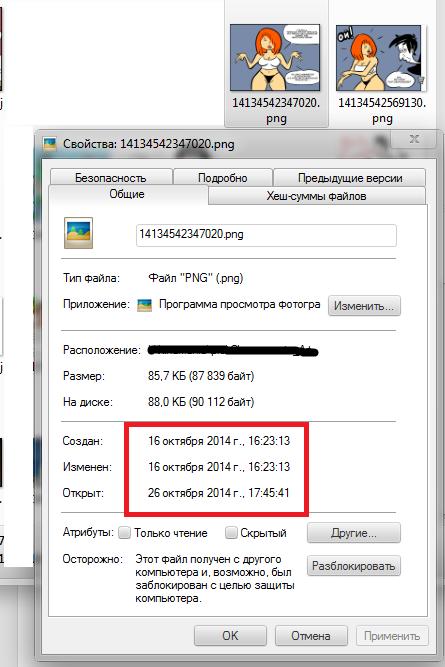Click the Photo Viewer application icon
Screen dimensions: 445x667
click(144, 305)
